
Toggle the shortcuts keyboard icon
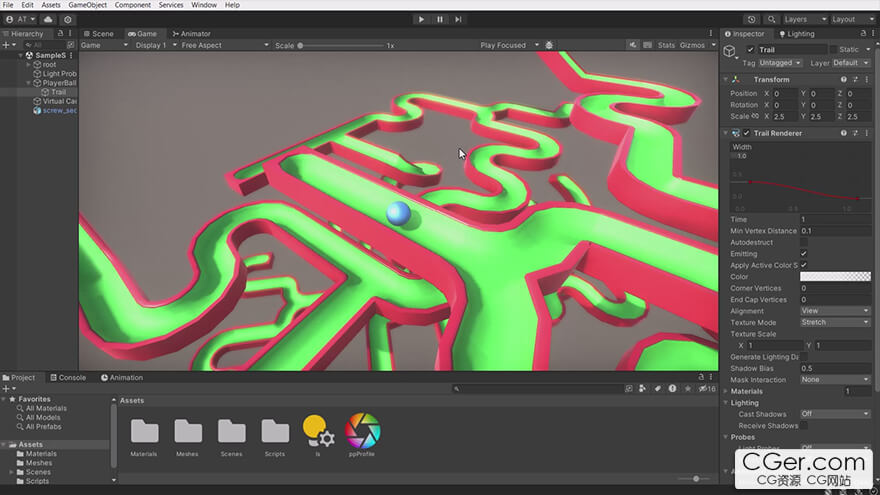click(x=647, y=45)
